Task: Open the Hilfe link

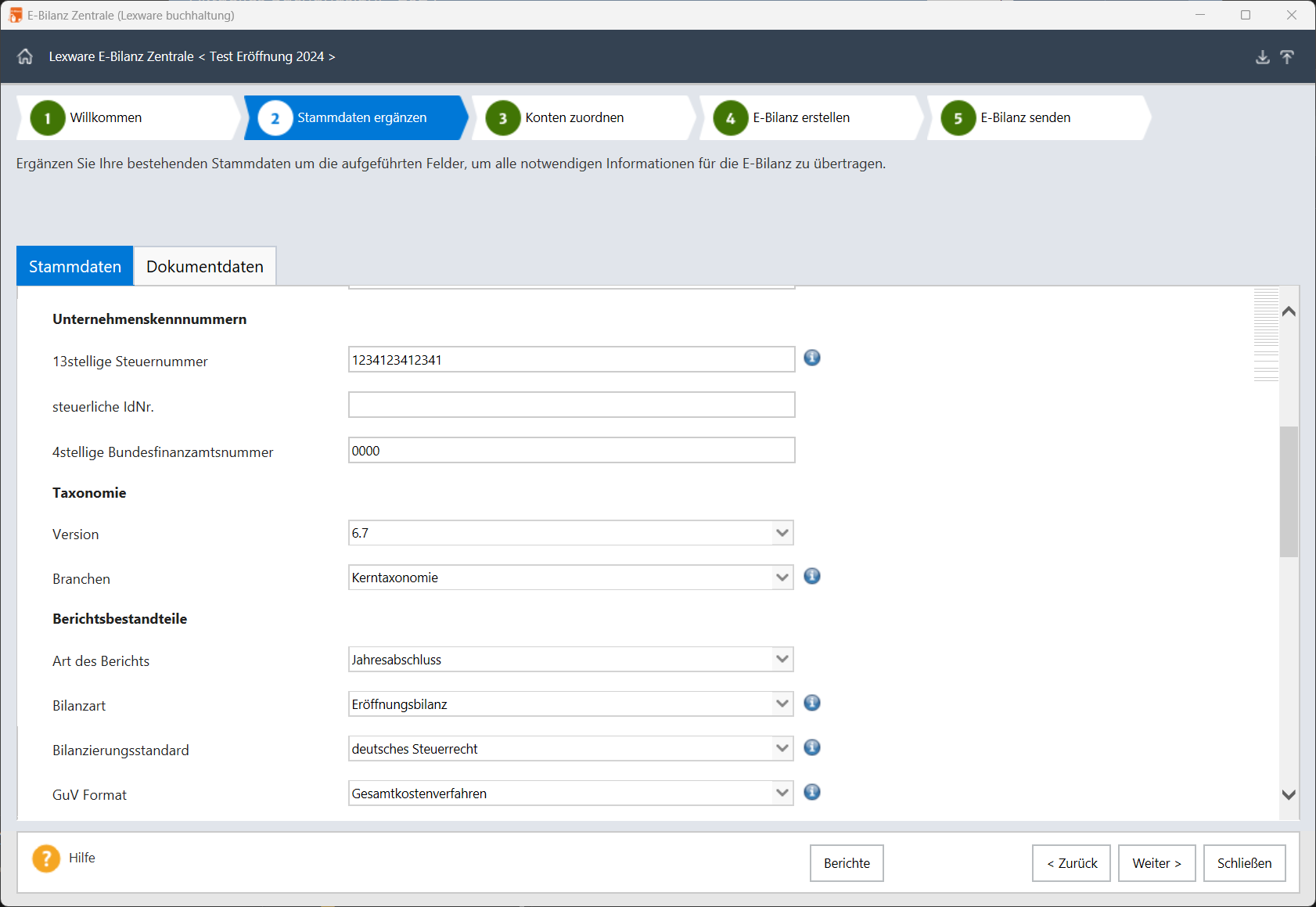Action: click(x=82, y=858)
